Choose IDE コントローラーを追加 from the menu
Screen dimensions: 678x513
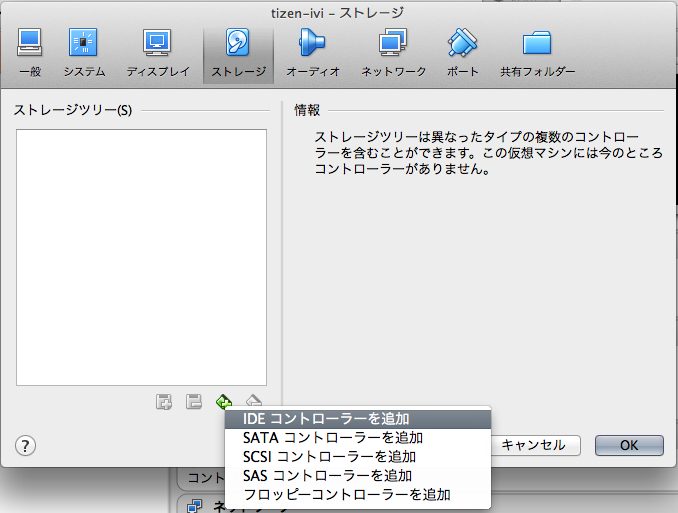pos(358,419)
